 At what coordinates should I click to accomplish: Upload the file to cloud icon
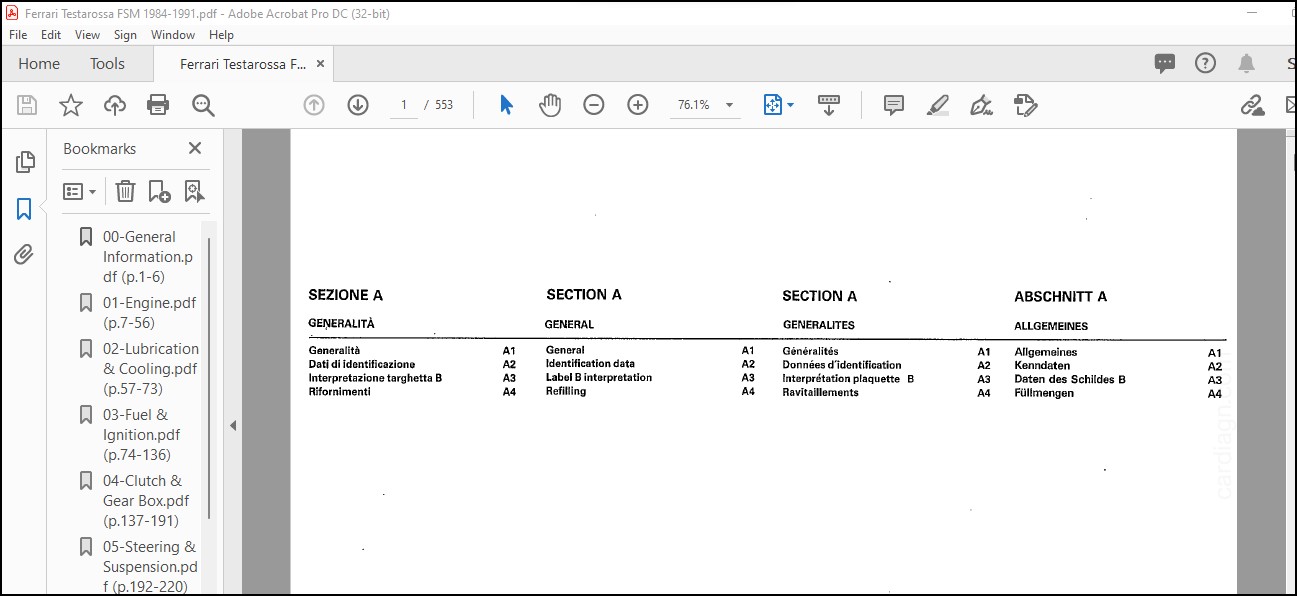tap(114, 105)
